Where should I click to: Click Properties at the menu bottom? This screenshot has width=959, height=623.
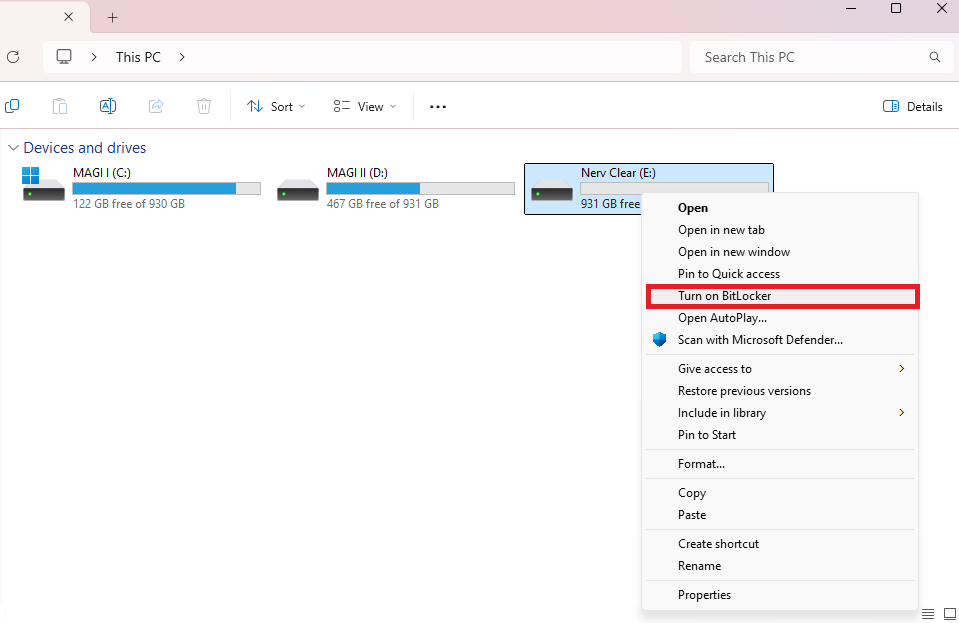(x=704, y=594)
